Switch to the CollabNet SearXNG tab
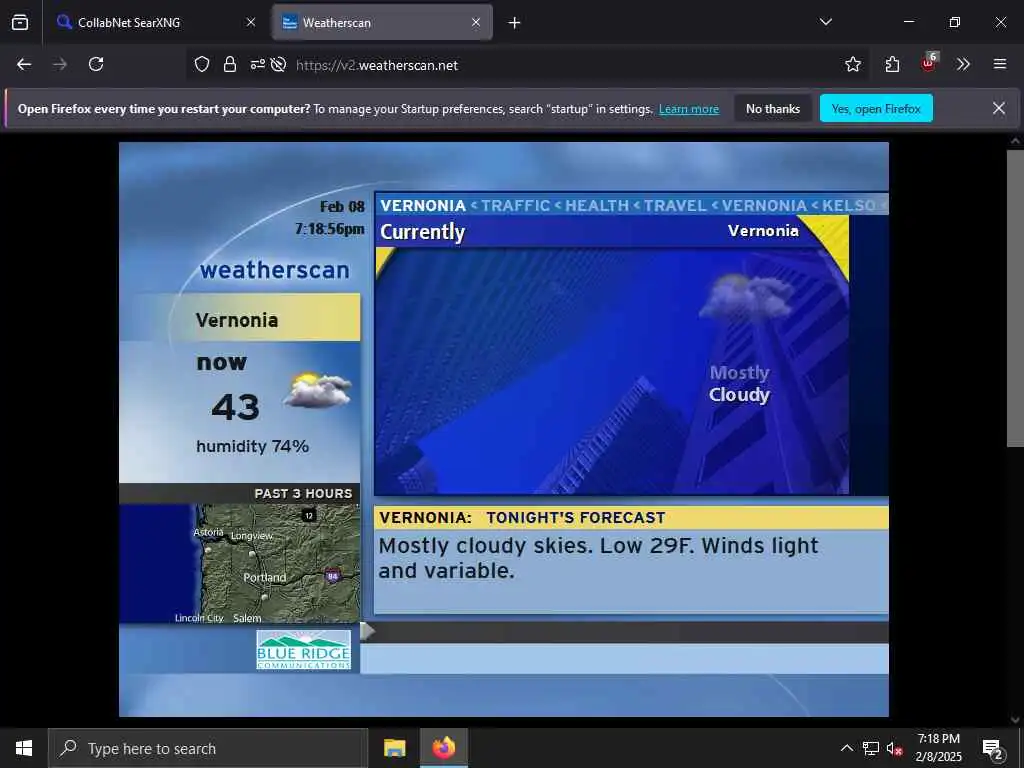Image resolution: width=1024 pixels, height=768 pixels. point(156,22)
